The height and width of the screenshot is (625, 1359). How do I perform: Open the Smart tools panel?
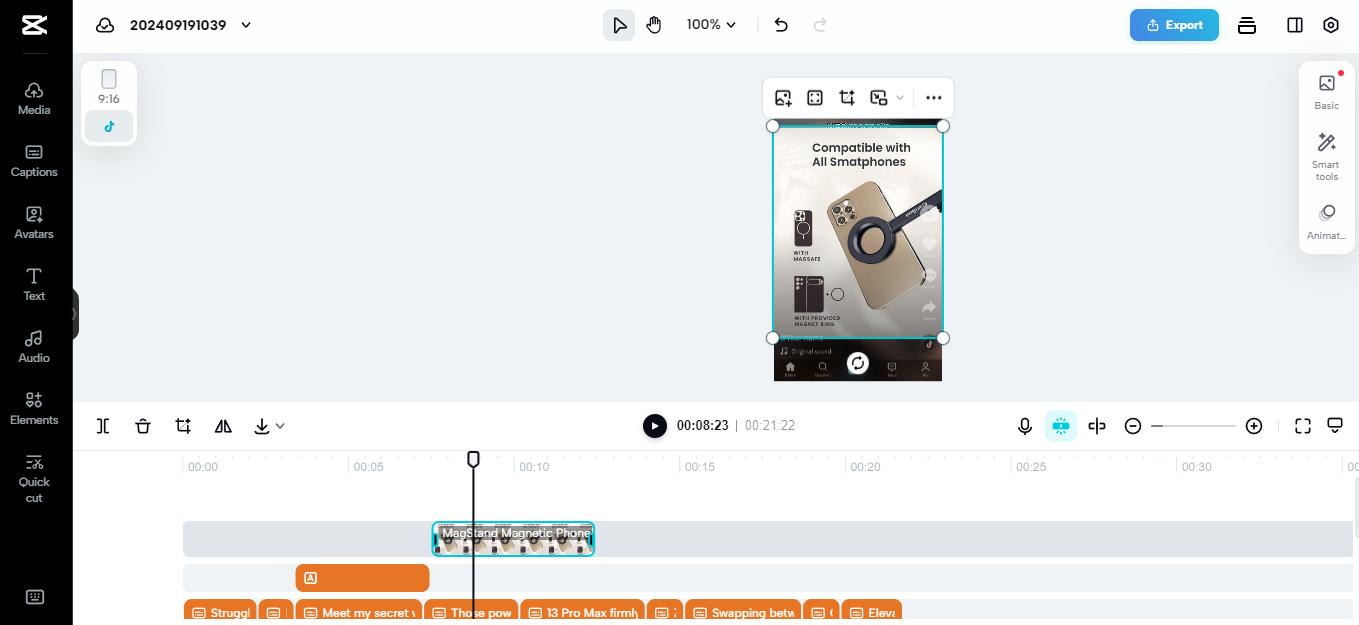pos(1327,156)
